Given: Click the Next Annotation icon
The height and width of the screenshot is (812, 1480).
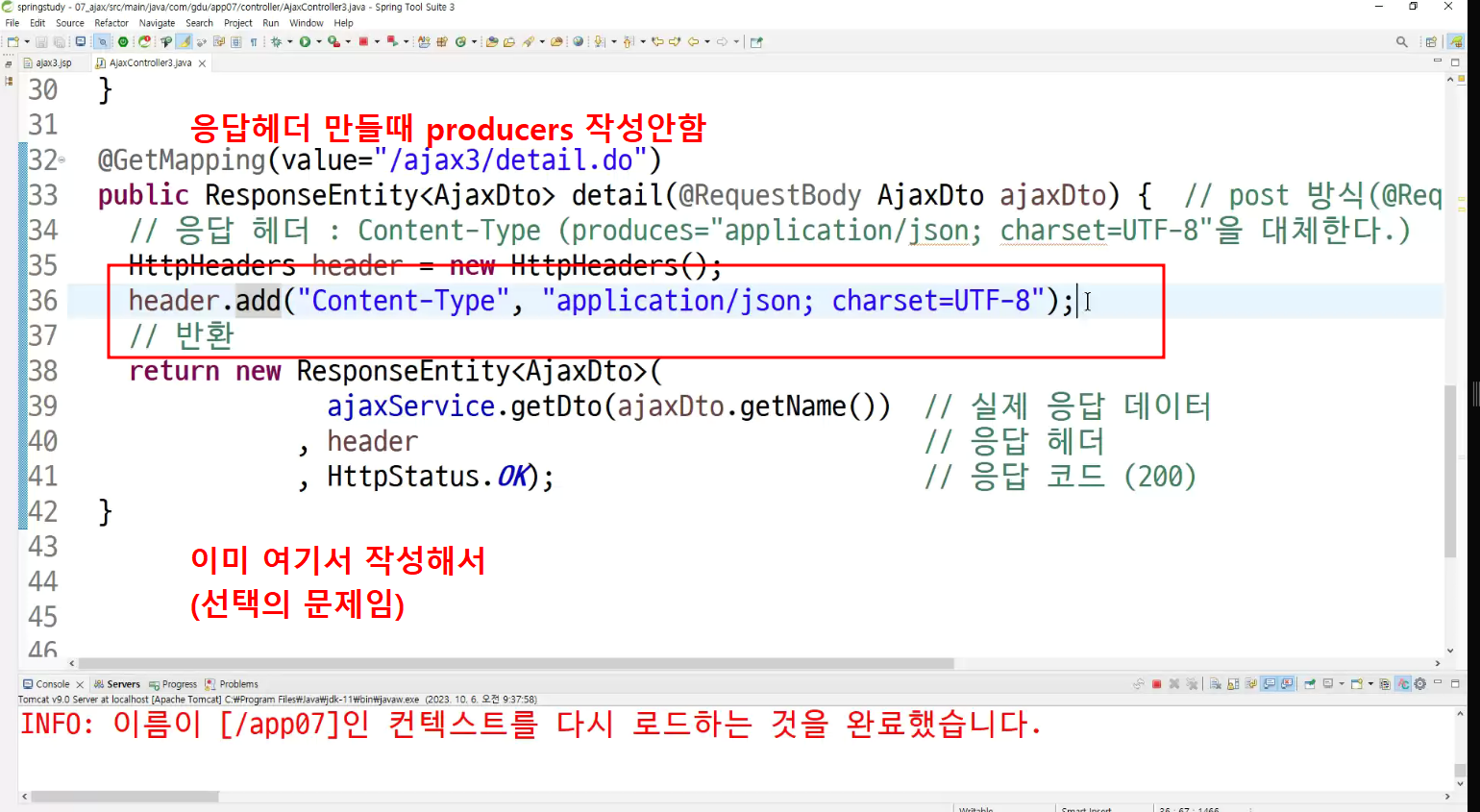Looking at the screenshot, I should pos(599,42).
